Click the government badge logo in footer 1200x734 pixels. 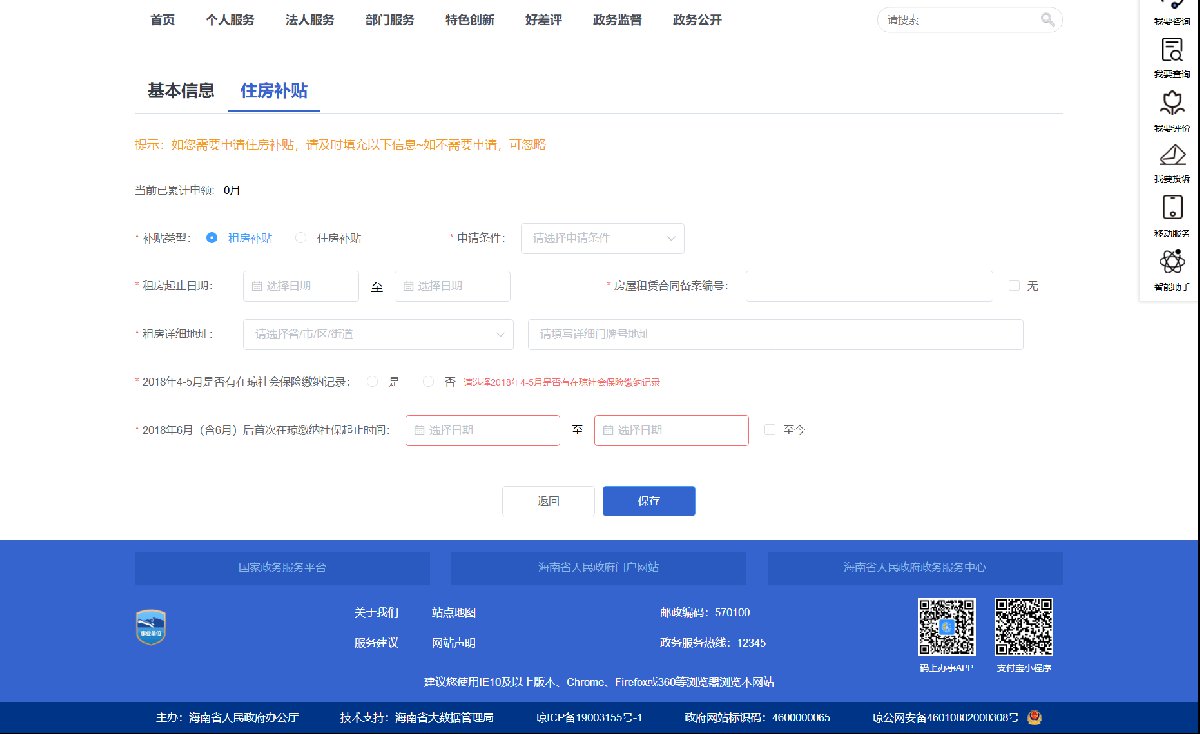point(151,627)
